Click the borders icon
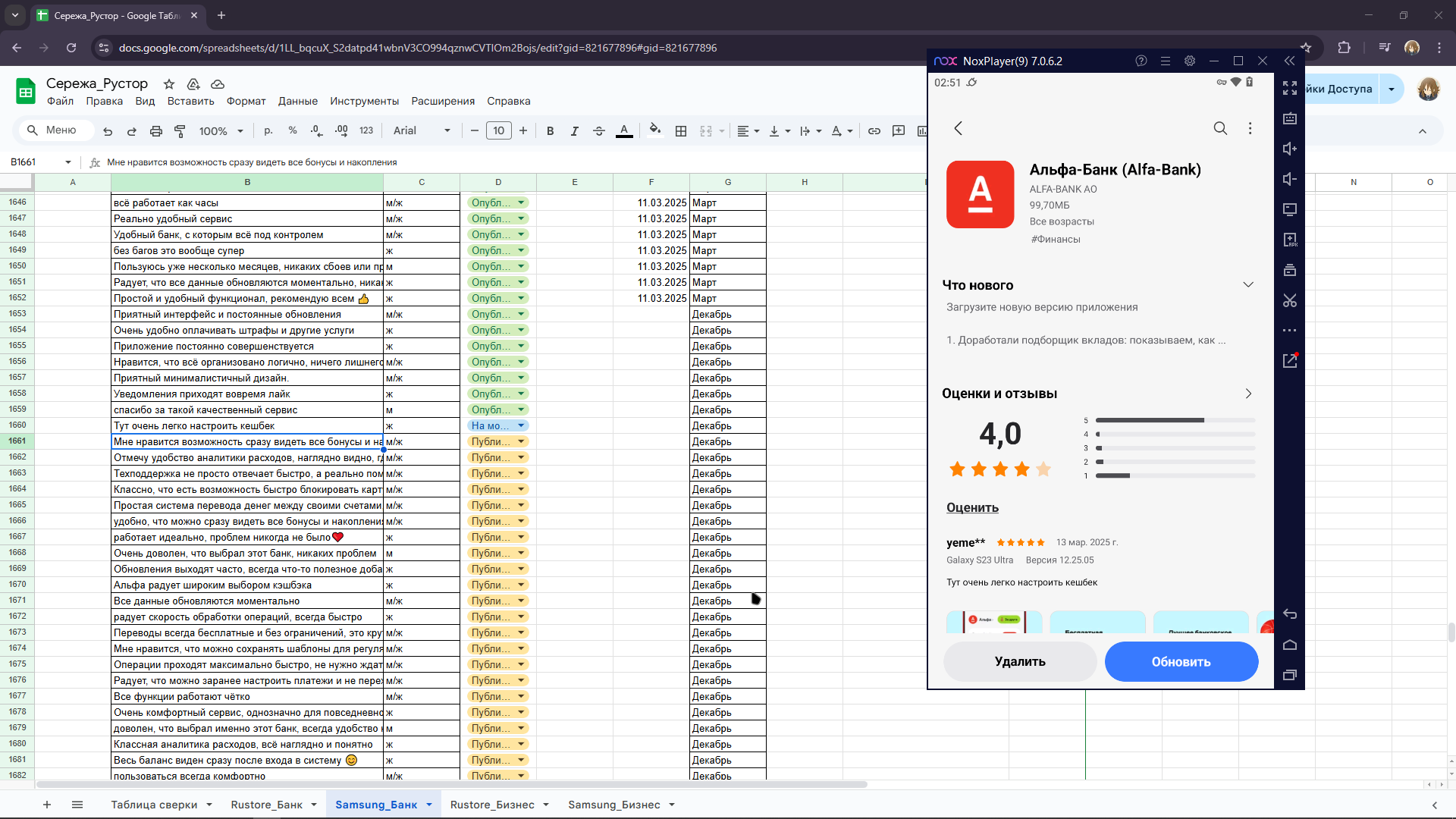1456x819 pixels. [x=681, y=131]
